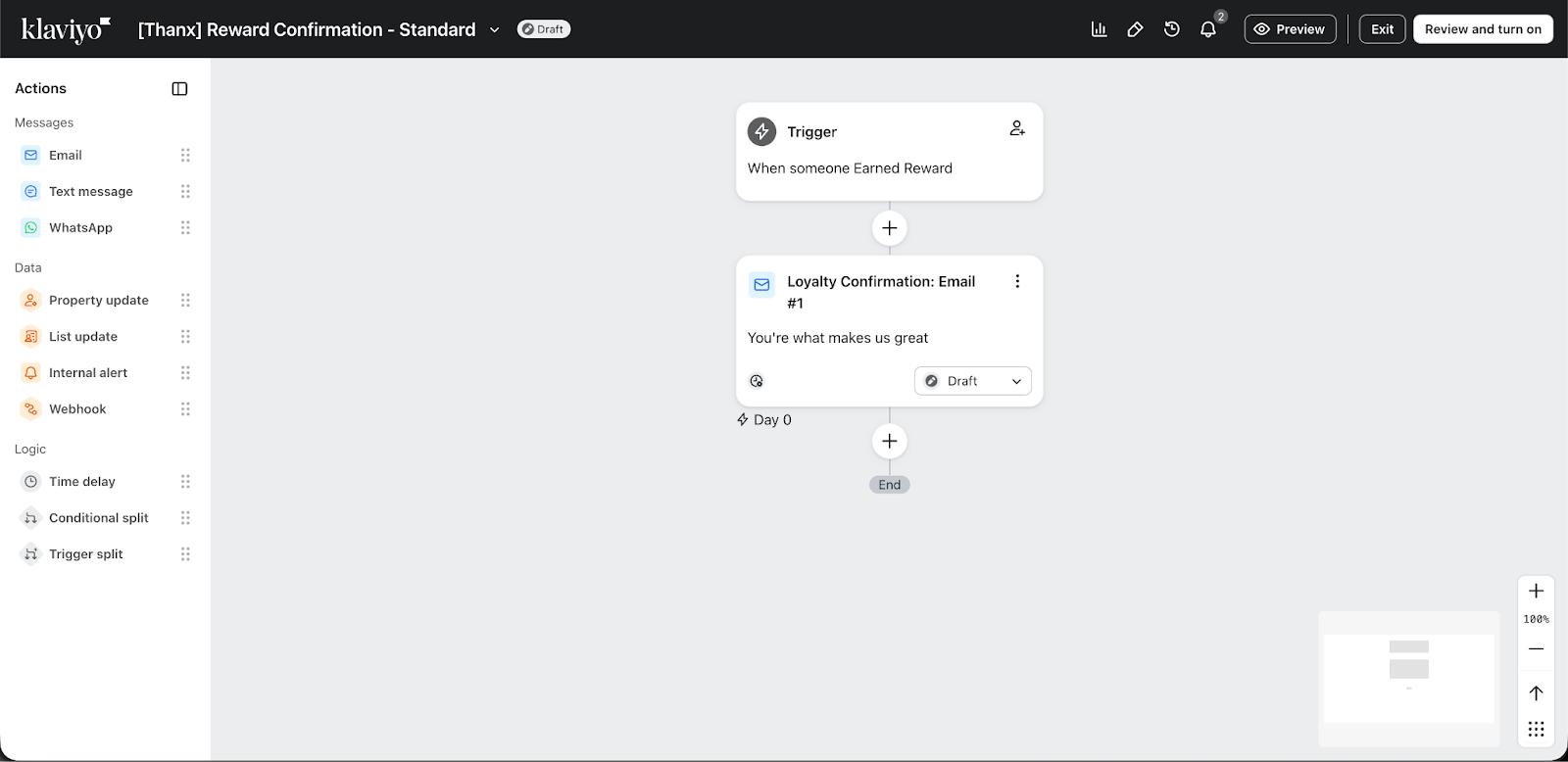This screenshot has width=1568, height=762.
Task: Click the fit-to-top arrow icon
Action: [x=1536, y=693]
